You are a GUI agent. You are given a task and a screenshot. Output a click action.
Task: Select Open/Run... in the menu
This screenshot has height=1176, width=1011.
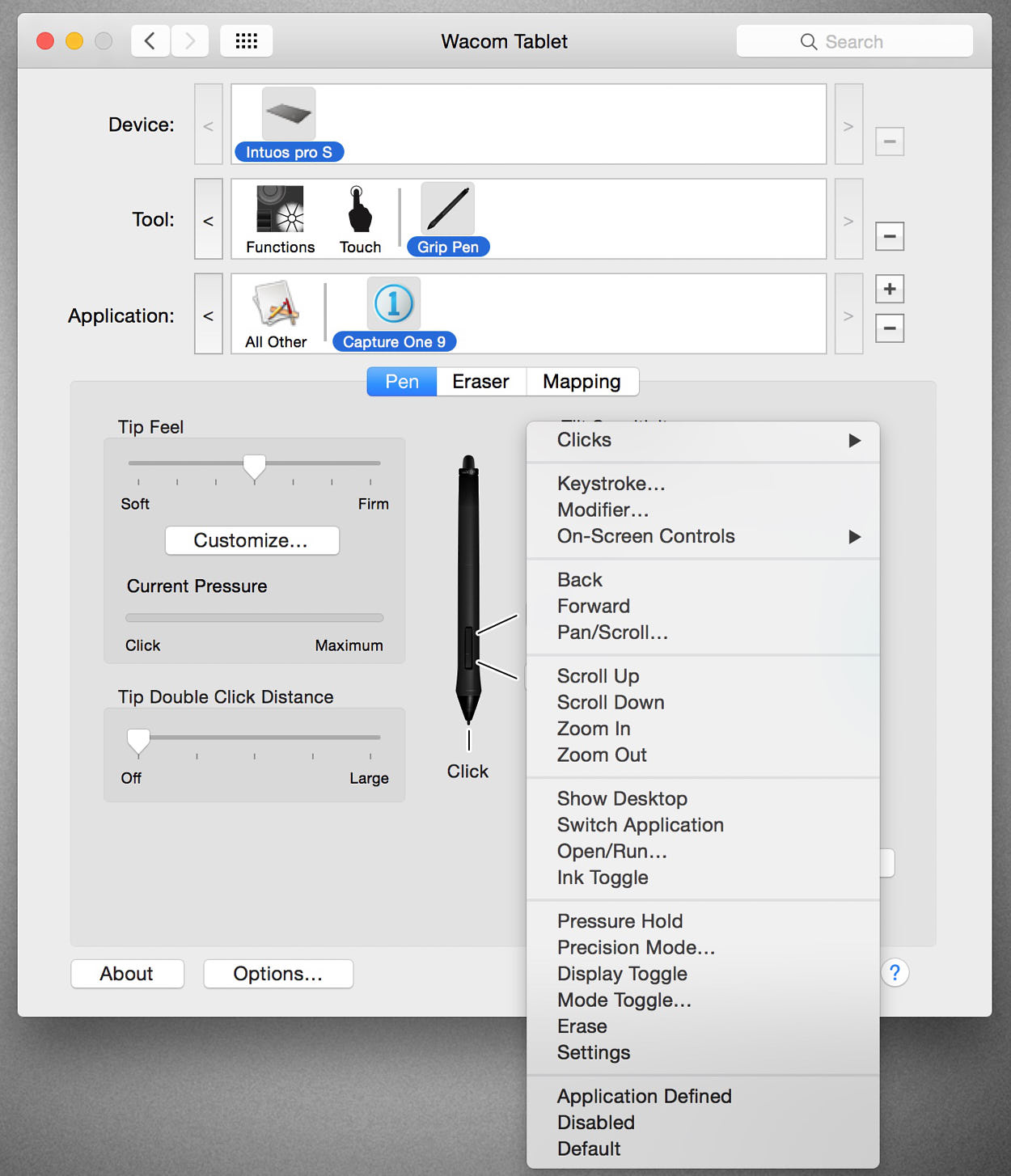point(703,852)
